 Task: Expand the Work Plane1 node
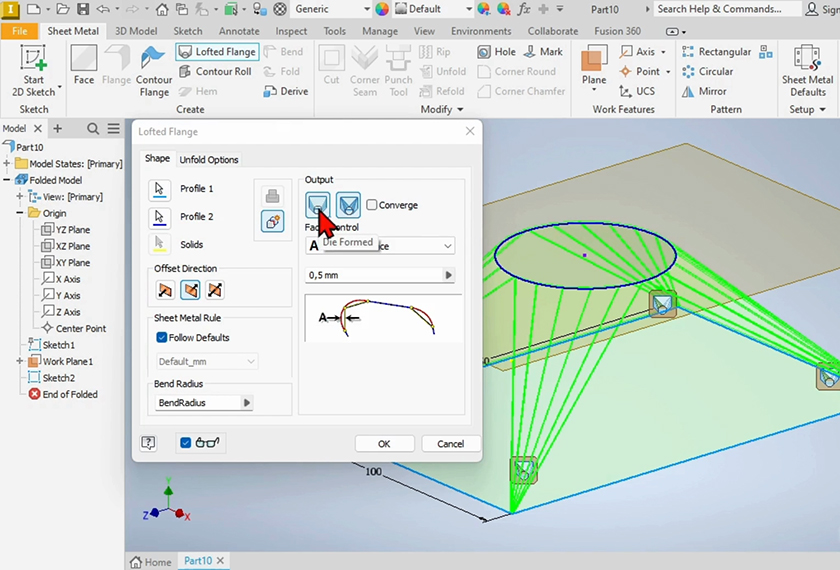pyautogui.click(x=20, y=361)
